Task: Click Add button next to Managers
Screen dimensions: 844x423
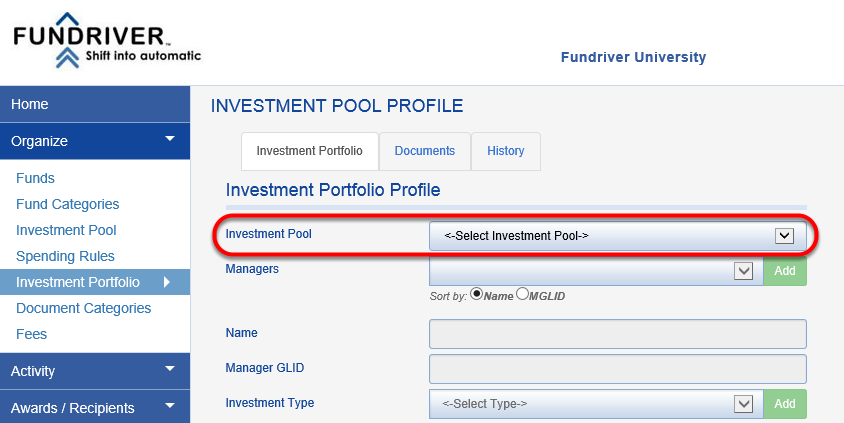Action: coord(785,271)
